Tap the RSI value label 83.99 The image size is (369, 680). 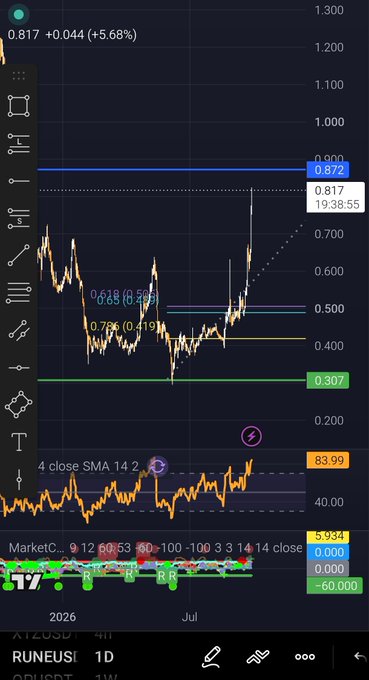pyautogui.click(x=328, y=460)
